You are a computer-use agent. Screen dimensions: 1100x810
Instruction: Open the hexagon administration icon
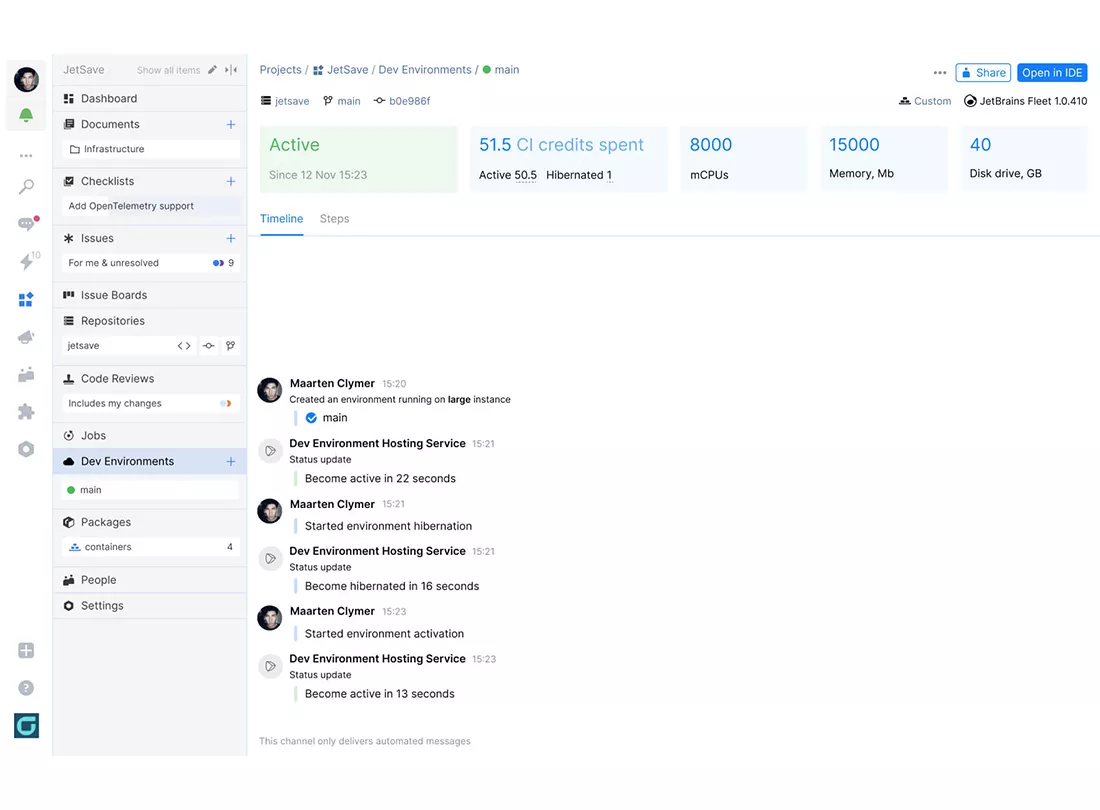[x=26, y=450]
